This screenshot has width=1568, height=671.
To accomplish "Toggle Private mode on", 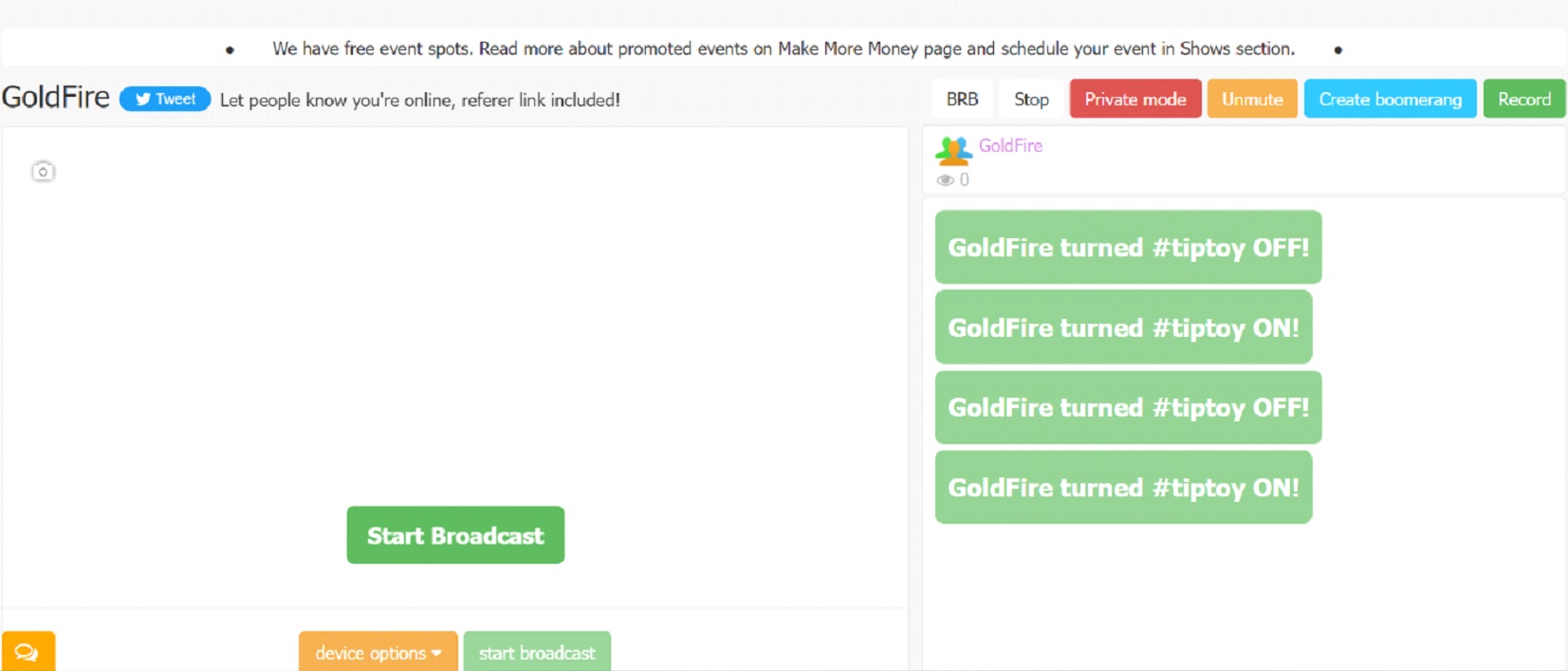I will point(1134,99).
